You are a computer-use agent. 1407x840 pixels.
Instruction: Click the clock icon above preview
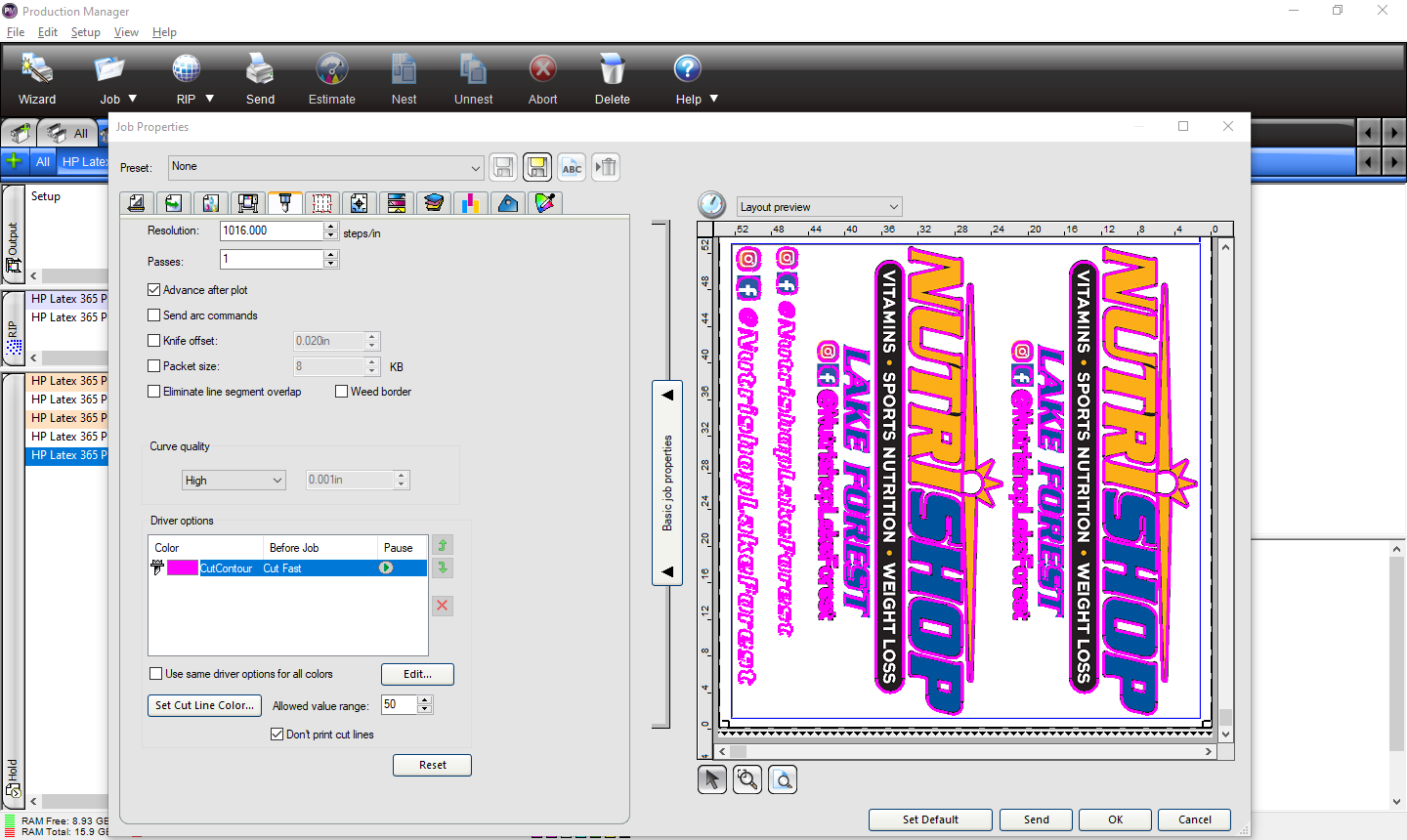coord(712,204)
